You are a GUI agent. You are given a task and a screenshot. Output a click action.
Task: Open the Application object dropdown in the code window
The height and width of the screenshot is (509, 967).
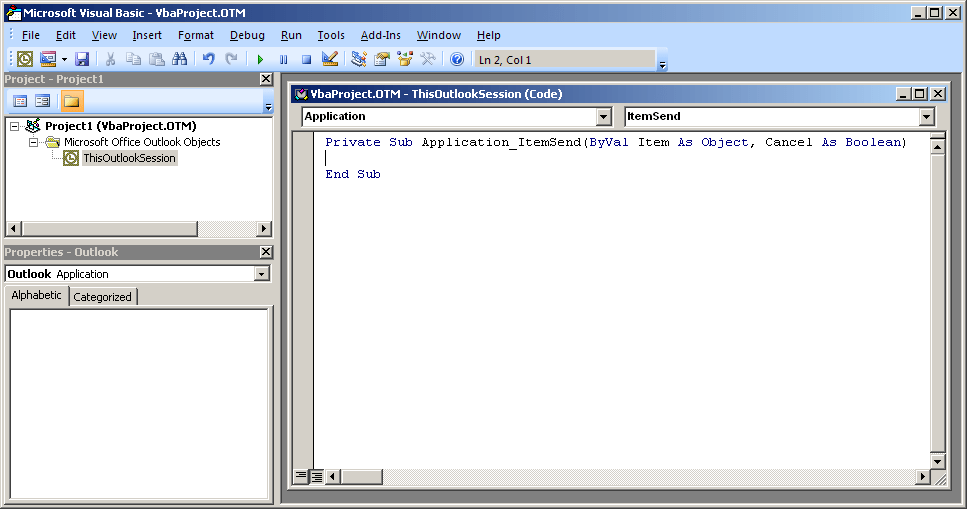(x=603, y=117)
